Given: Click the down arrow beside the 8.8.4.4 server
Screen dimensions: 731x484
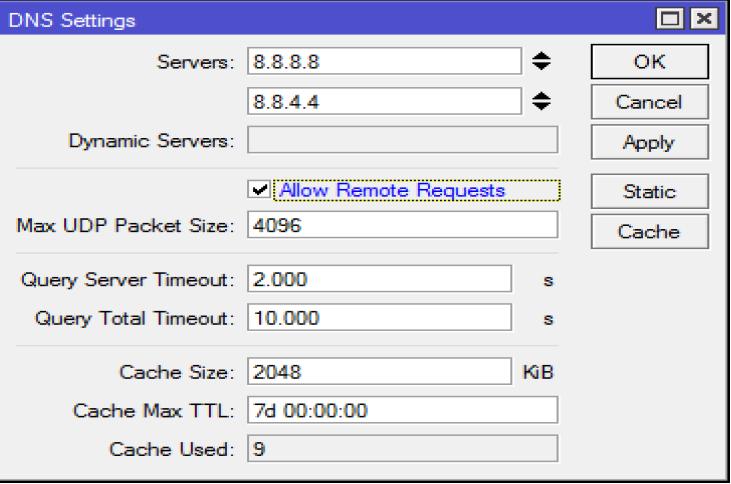Looking at the screenshot, I should (x=542, y=107).
